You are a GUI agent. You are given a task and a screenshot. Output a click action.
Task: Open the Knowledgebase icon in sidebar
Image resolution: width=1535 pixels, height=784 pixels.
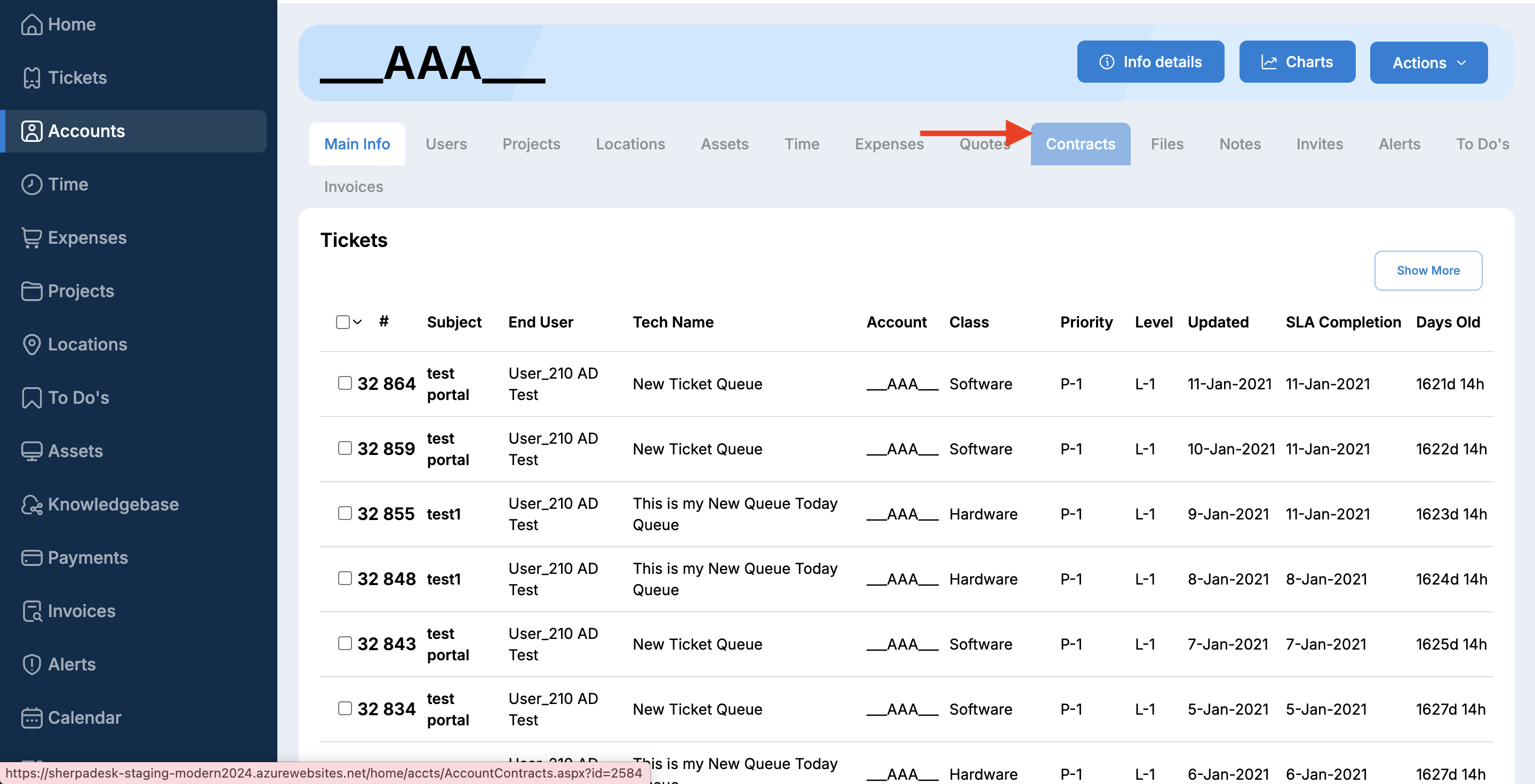click(x=31, y=505)
